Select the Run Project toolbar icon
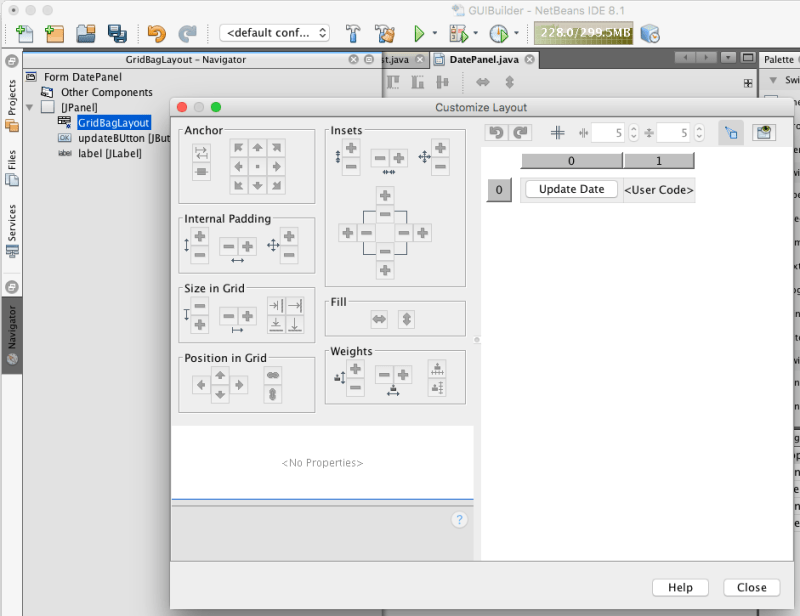 [x=419, y=32]
